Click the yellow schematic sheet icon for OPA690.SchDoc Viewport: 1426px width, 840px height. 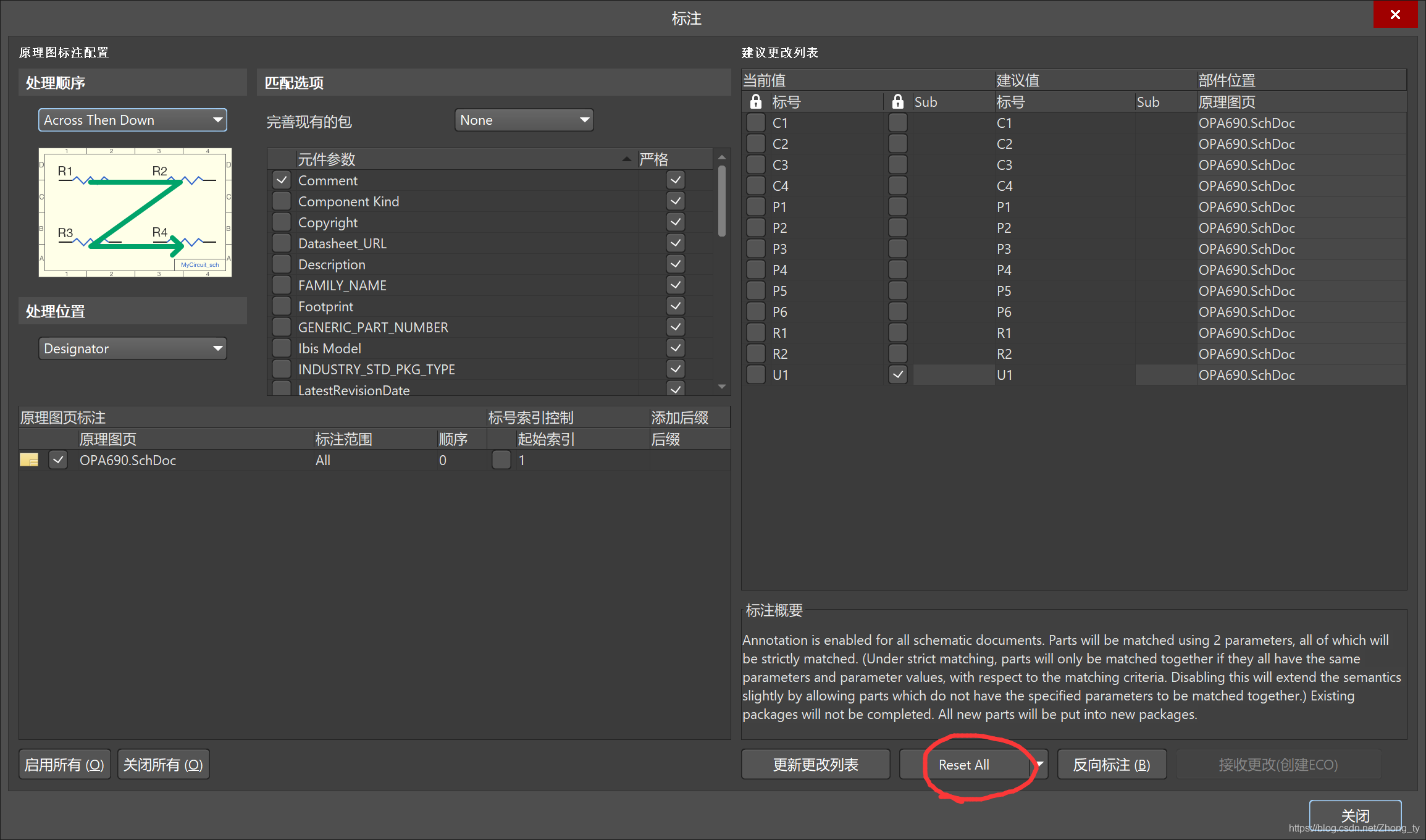point(29,460)
